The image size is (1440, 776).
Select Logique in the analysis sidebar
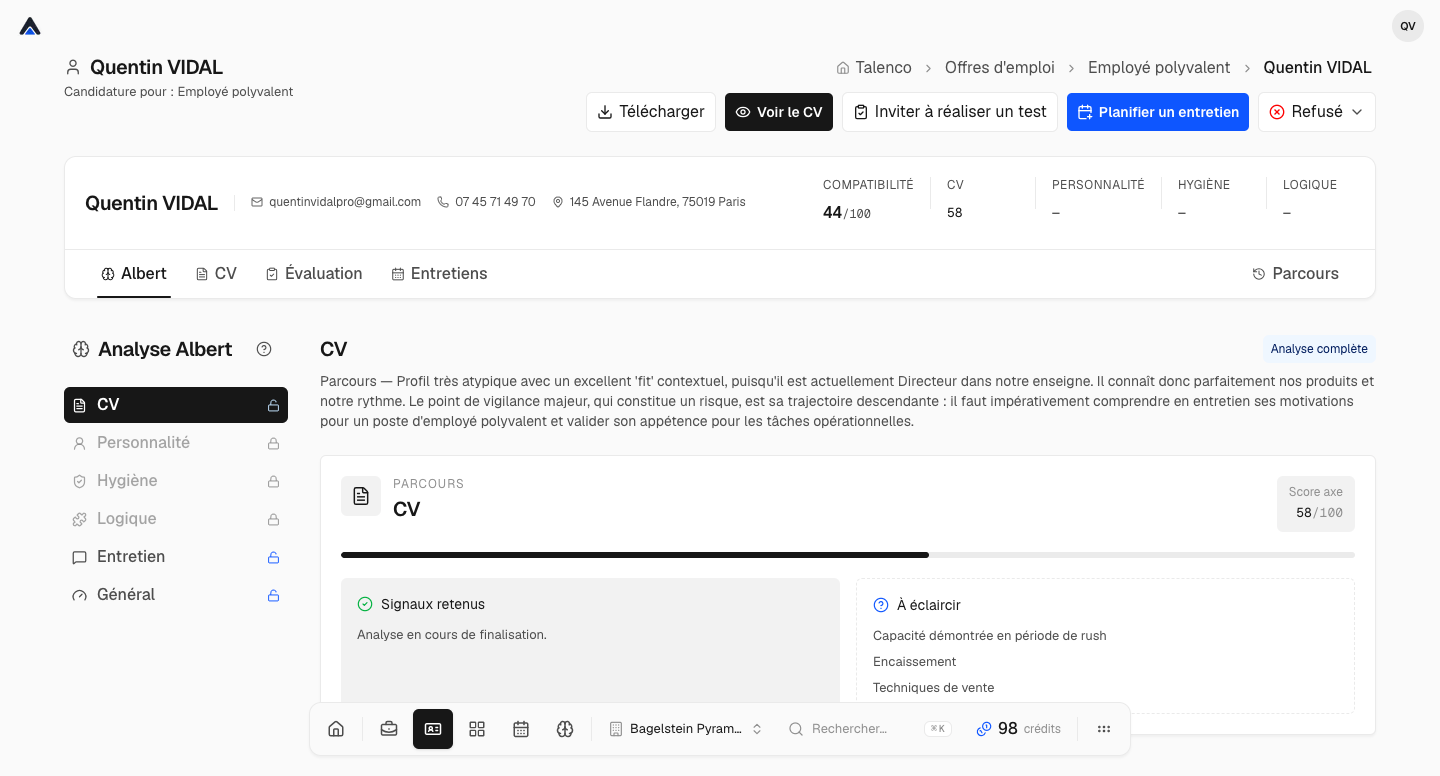(x=176, y=519)
